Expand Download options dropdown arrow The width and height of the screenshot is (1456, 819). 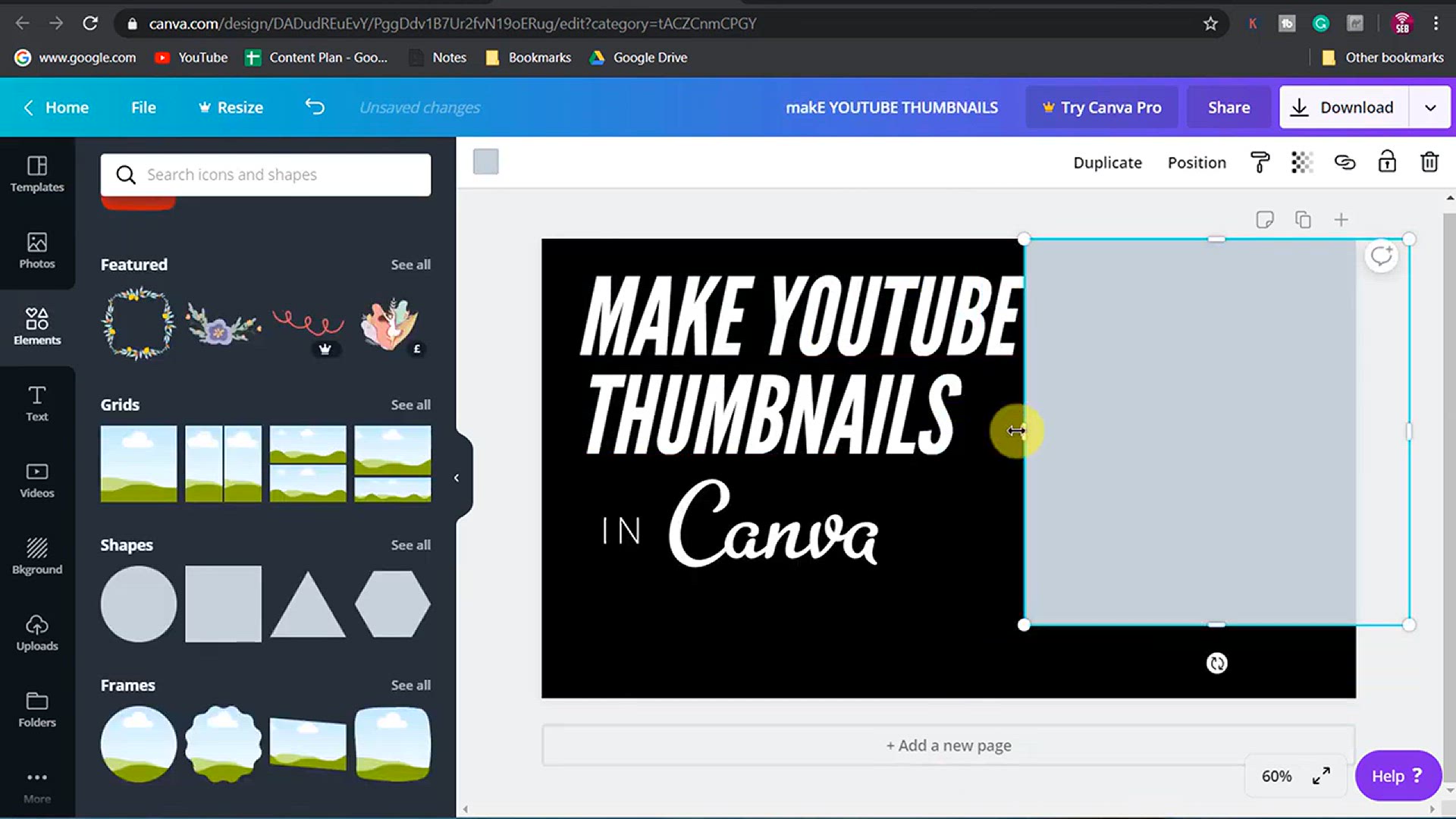click(x=1430, y=108)
